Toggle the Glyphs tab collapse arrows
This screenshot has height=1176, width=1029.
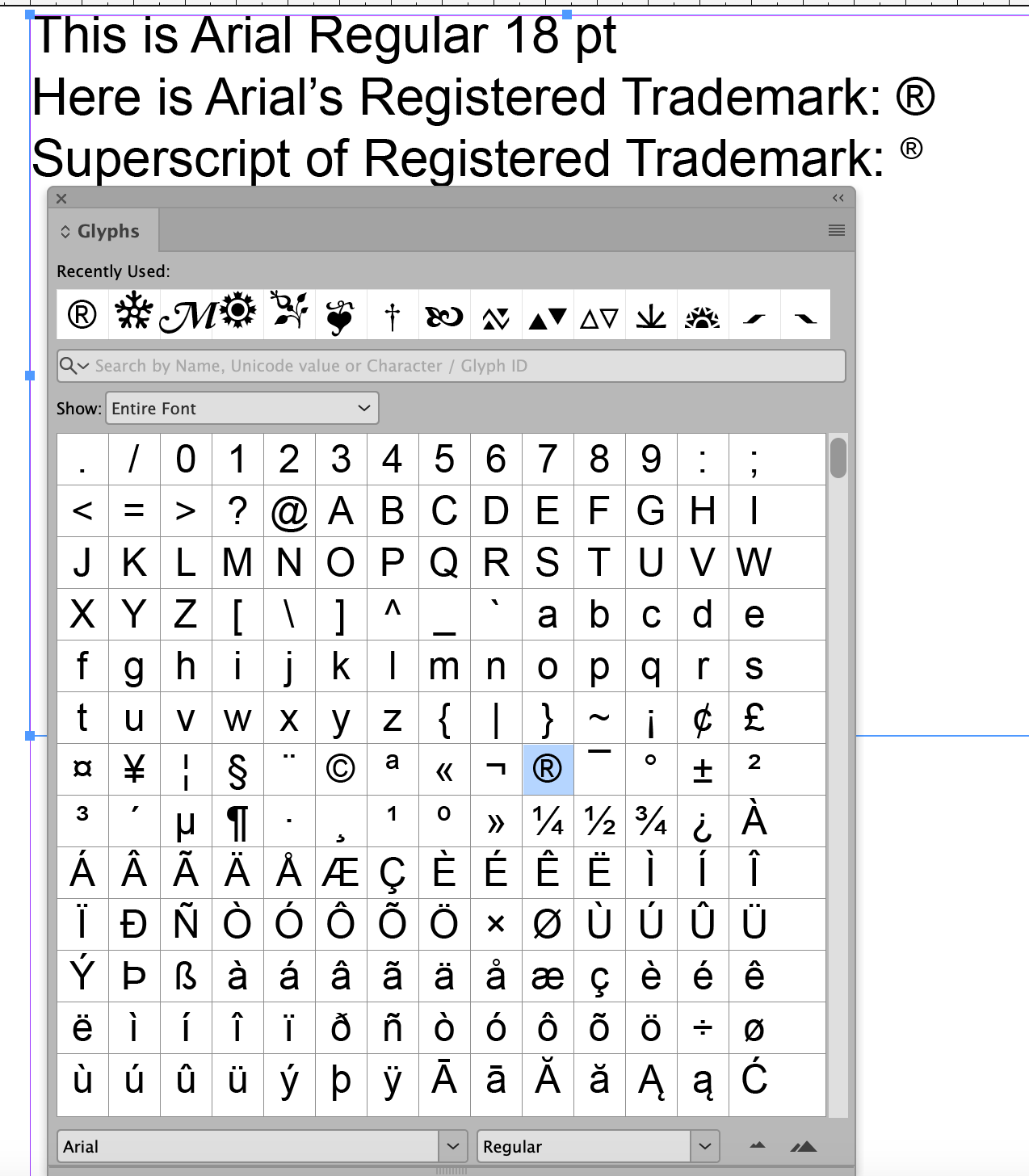64,230
